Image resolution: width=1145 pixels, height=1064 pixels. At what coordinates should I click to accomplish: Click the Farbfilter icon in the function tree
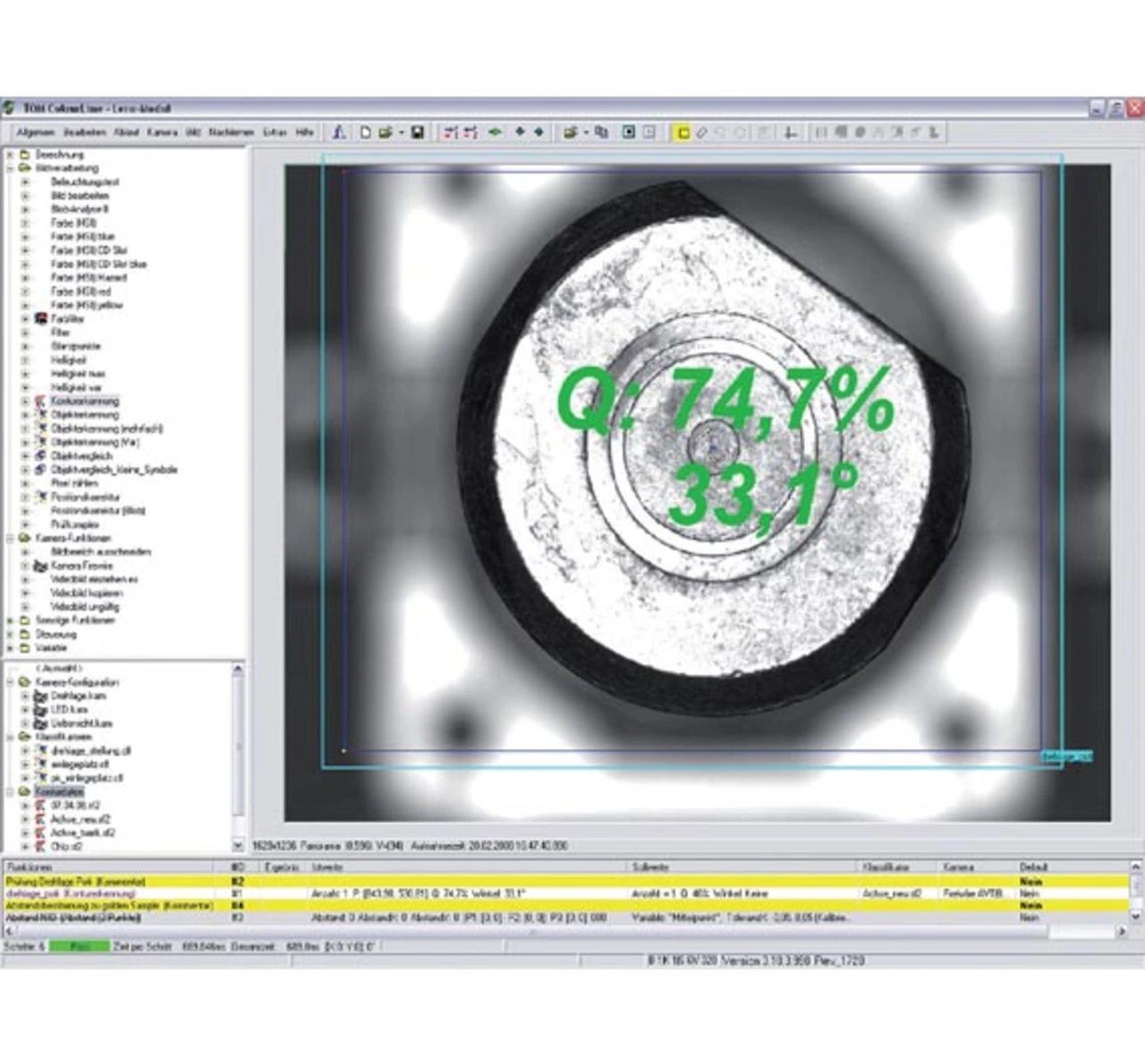[x=40, y=319]
